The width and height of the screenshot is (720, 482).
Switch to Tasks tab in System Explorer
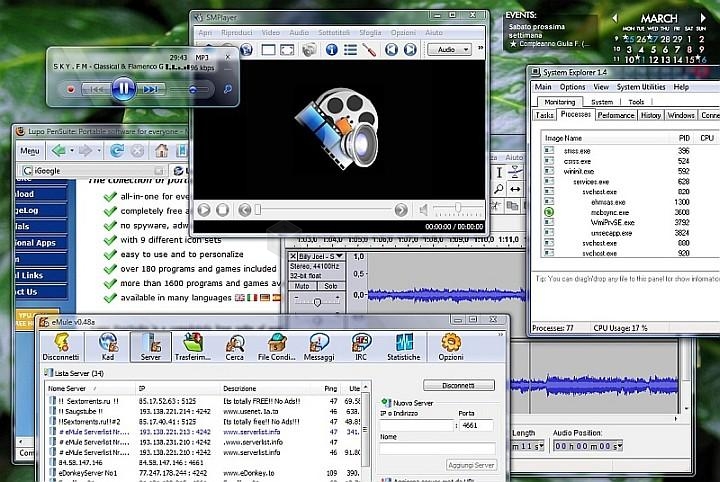coord(545,115)
